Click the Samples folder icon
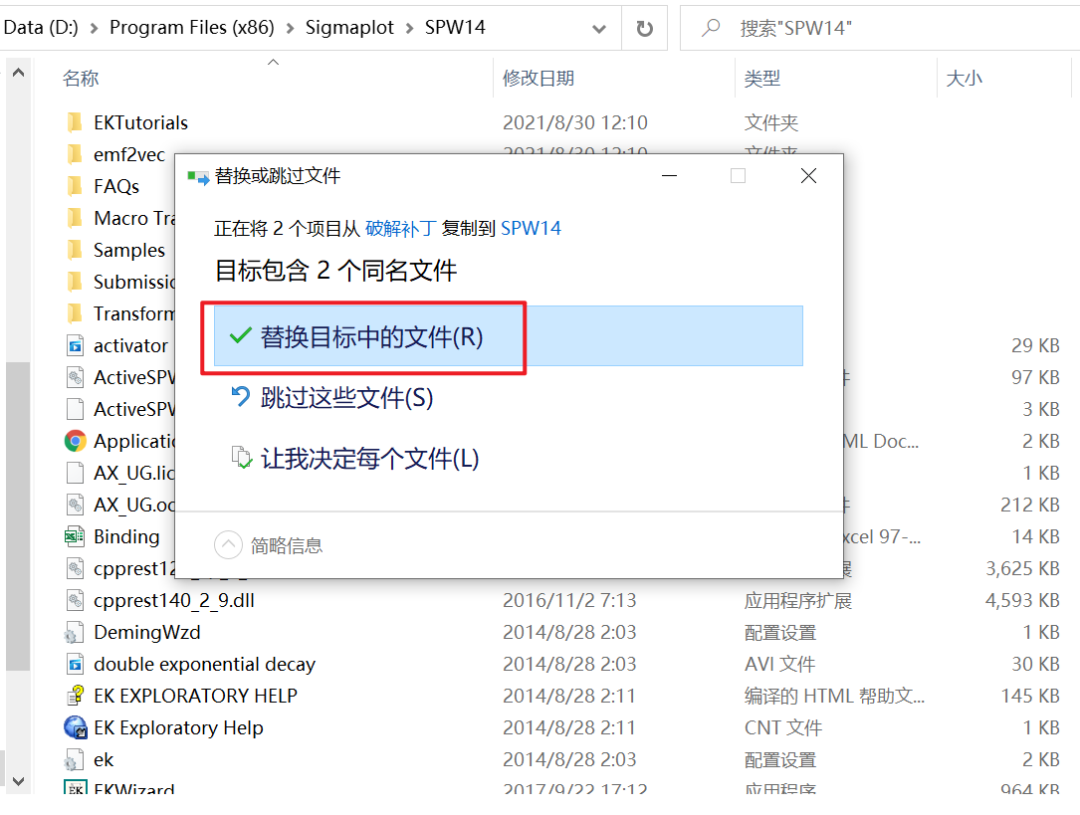The width and height of the screenshot is (1080, 815). click(x=74, y=250)
